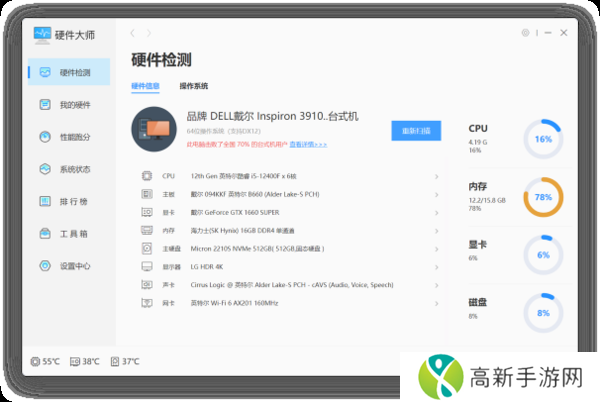The height and width of the screenshot is (402, 600).
Task: Go forward with the right arrow
Action: point(149,33)
